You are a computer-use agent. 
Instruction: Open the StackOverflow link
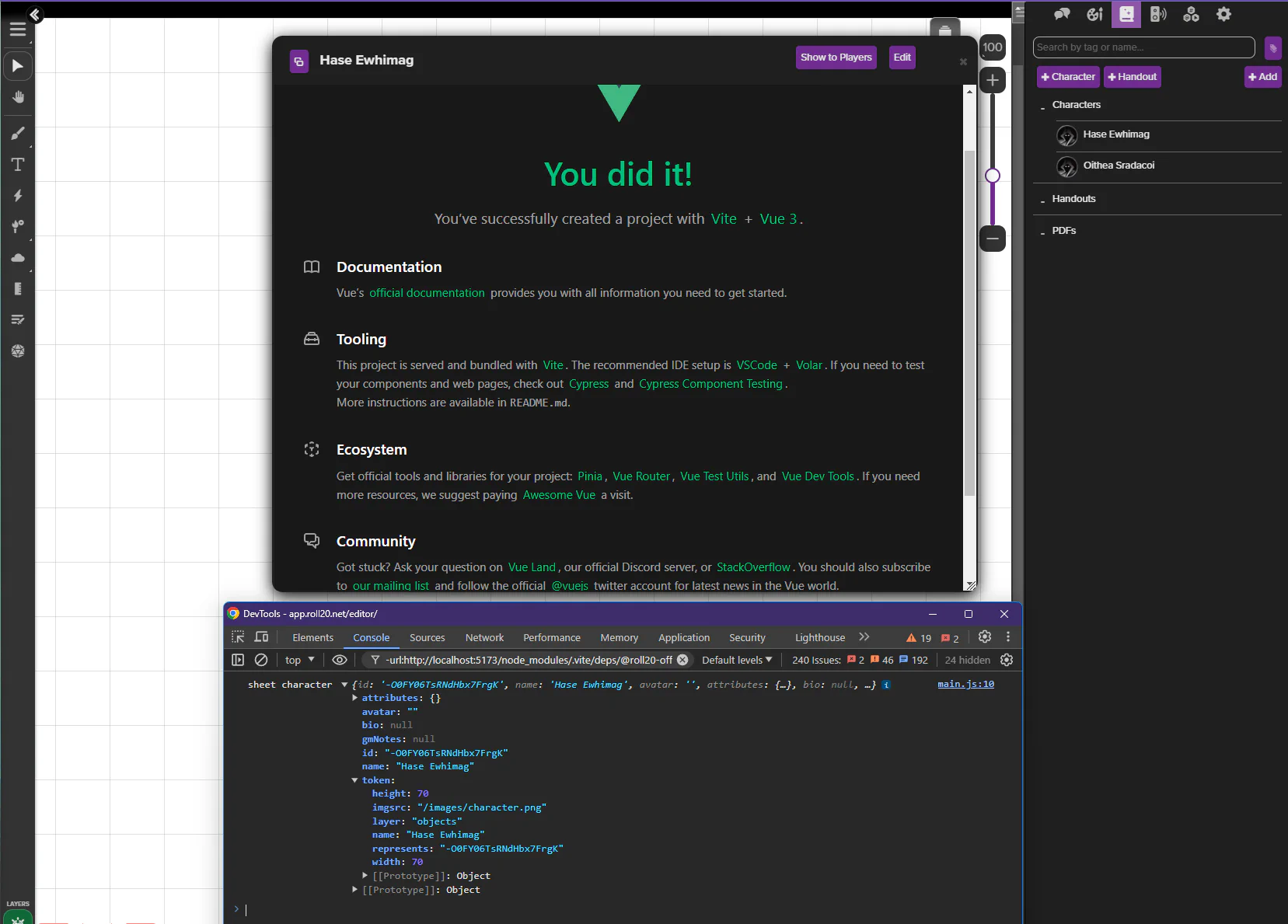(x=753, y=567)
